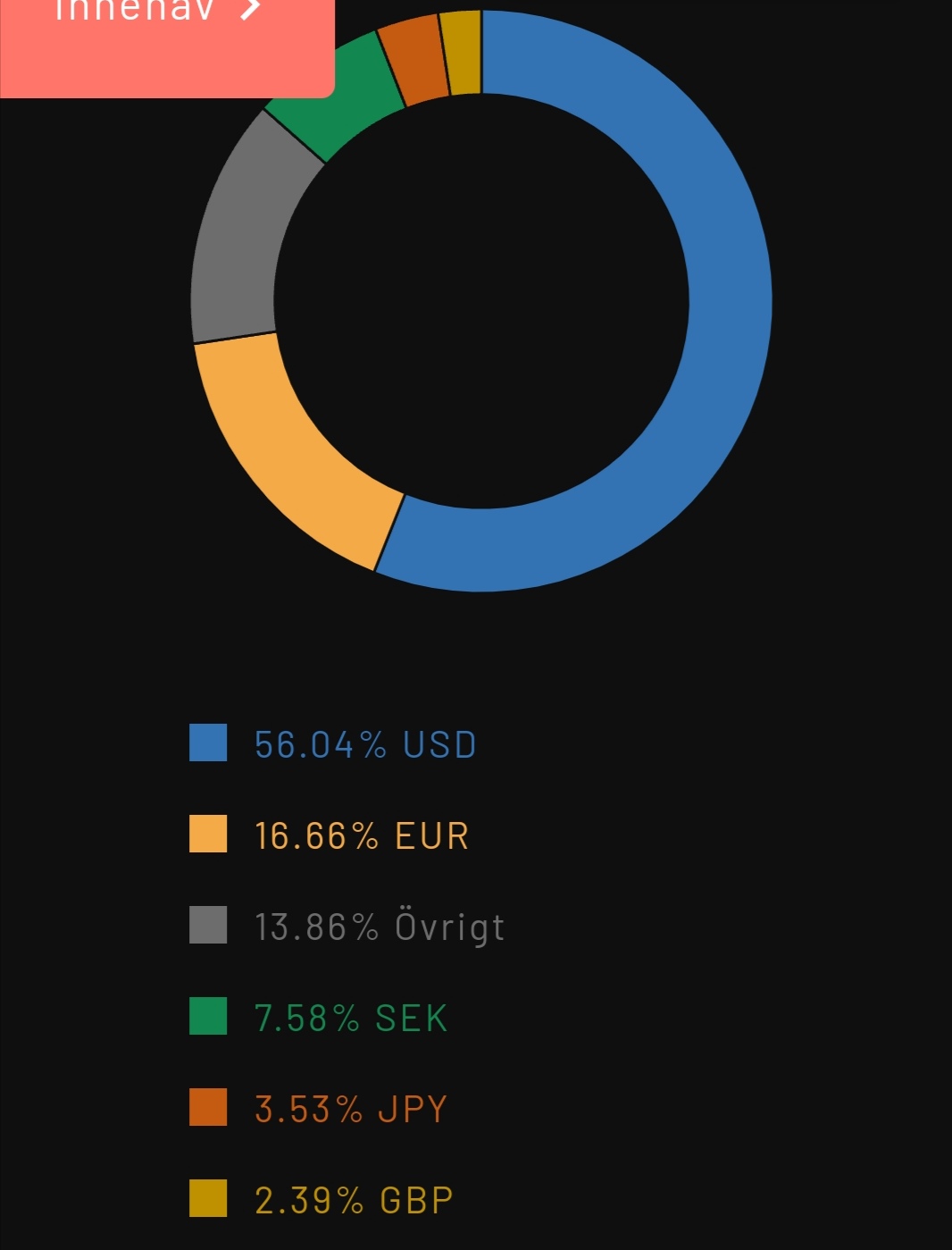This screenshot has height=1250, width=952.
Task: Click the blue USD legend swatch
Action: click(x=208, y=742)
